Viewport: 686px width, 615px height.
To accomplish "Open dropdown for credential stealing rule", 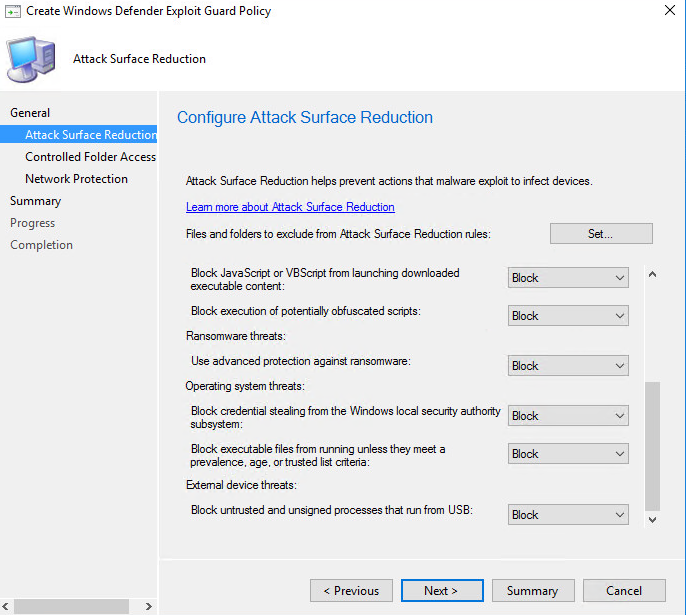I will click(x=568, y=416).
